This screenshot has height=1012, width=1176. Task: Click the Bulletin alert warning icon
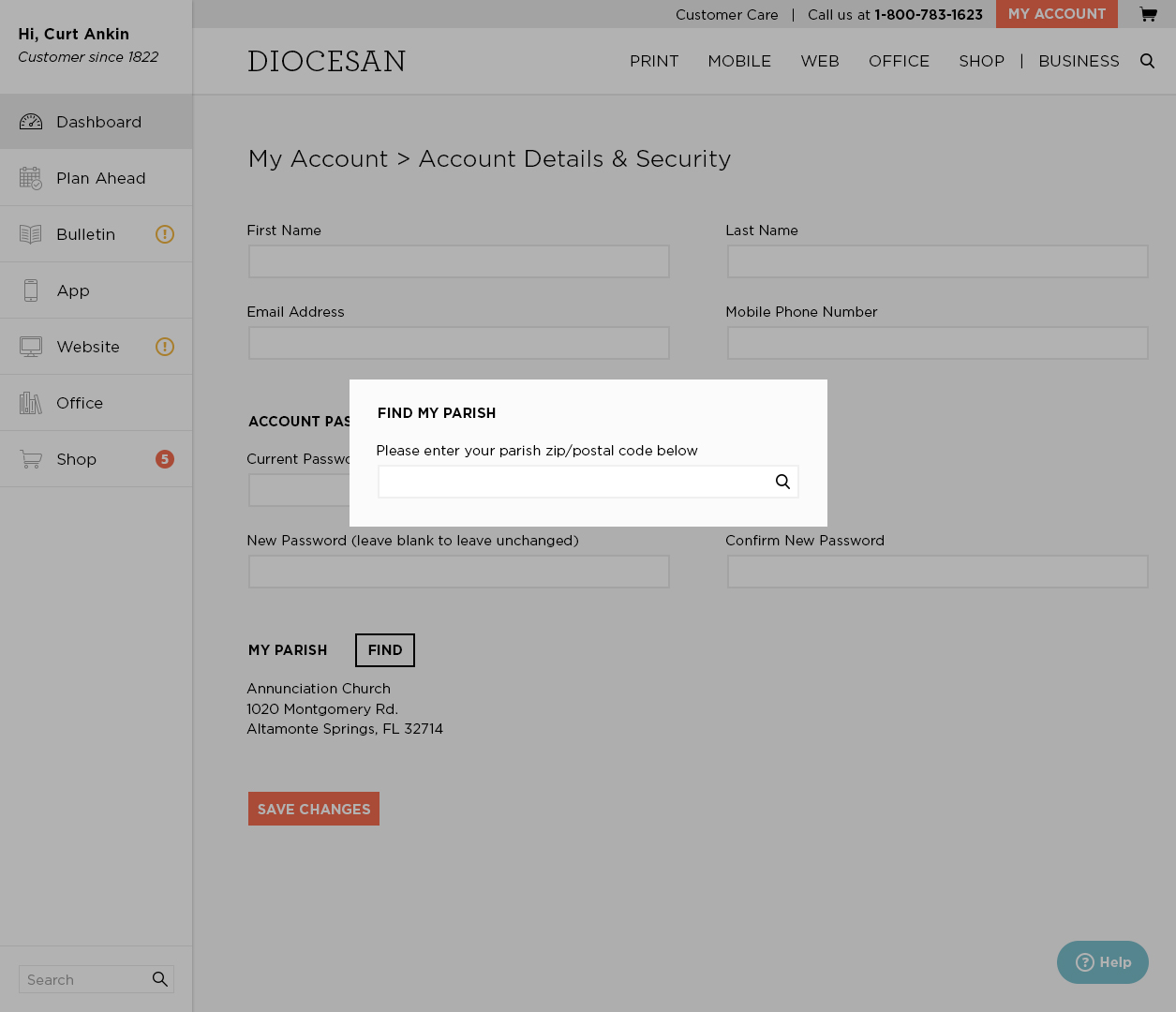[x=165, y=234]
